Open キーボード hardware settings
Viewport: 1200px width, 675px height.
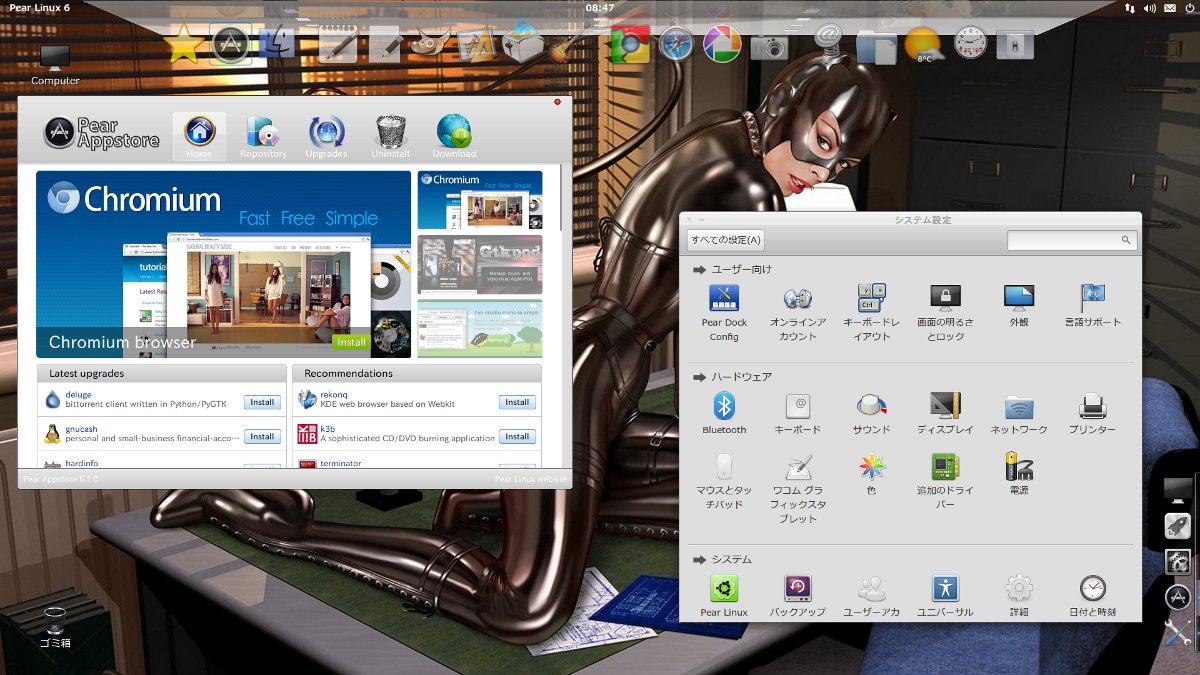click(798, 413)
